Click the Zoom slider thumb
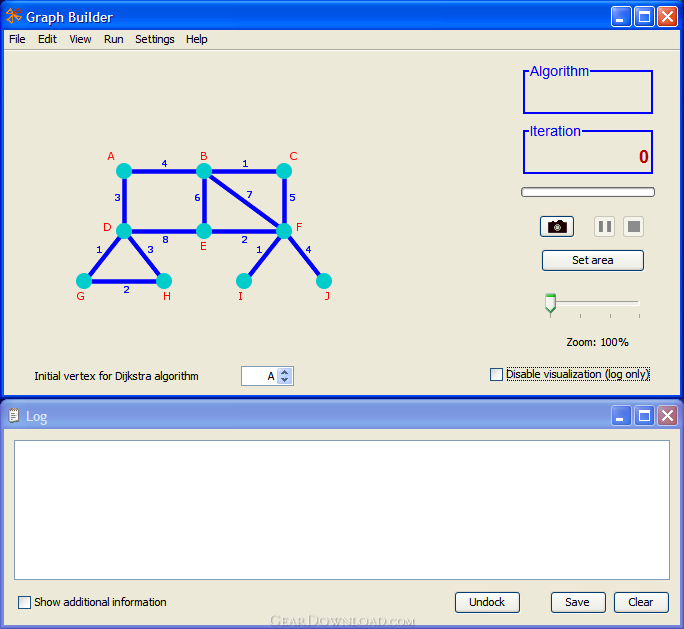The image size is (684, 629). [x=551, y=303]
